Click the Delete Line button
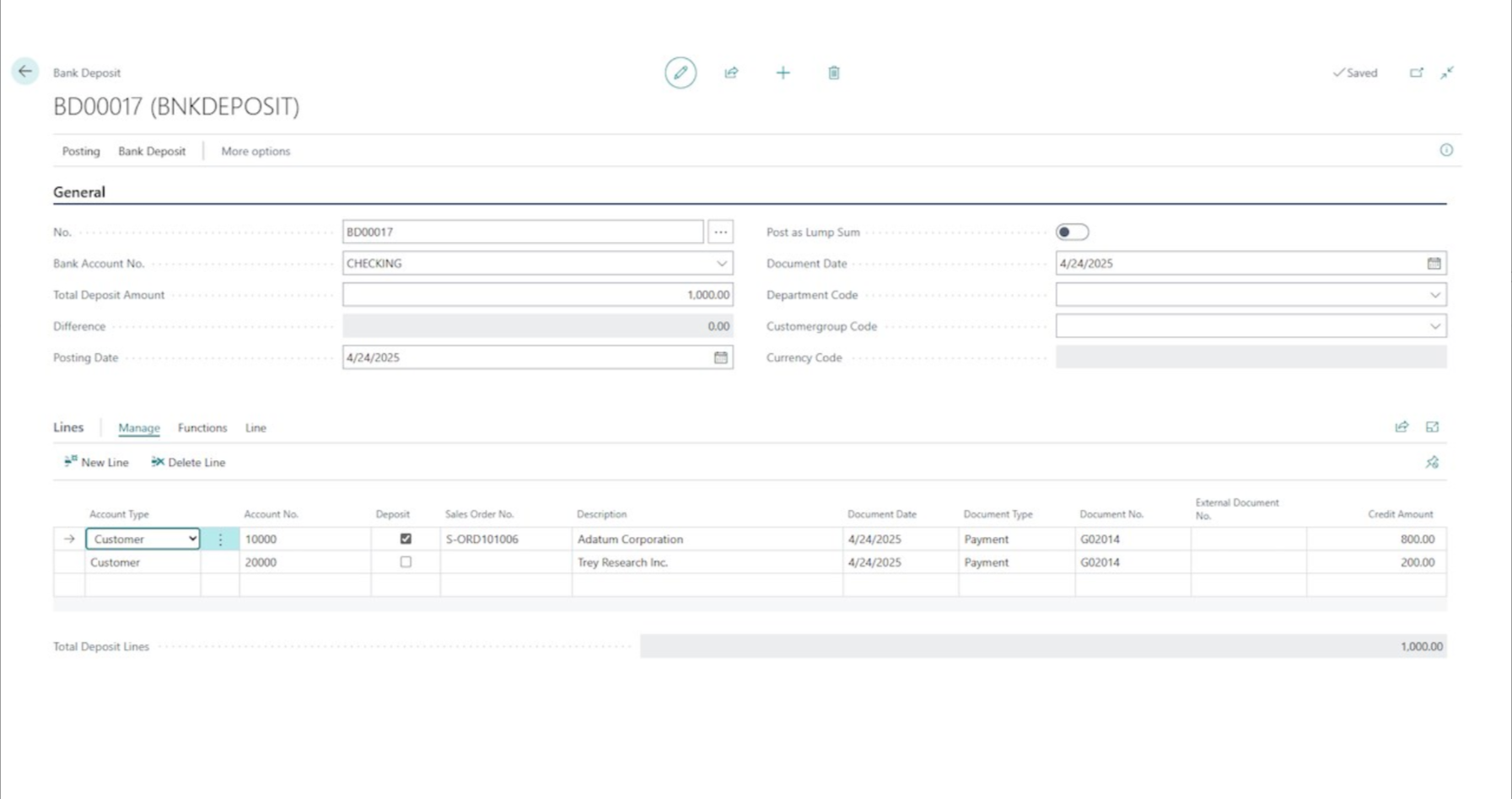 pos(188,462)
